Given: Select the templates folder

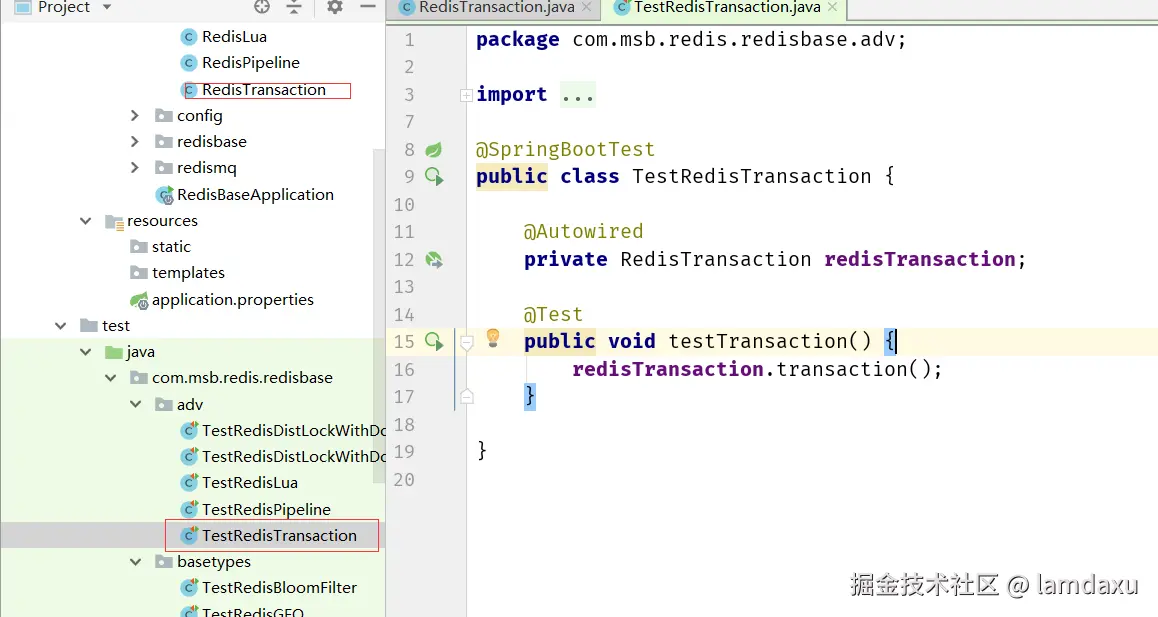Looking at the screenshot, I should [x=188, y=273].
